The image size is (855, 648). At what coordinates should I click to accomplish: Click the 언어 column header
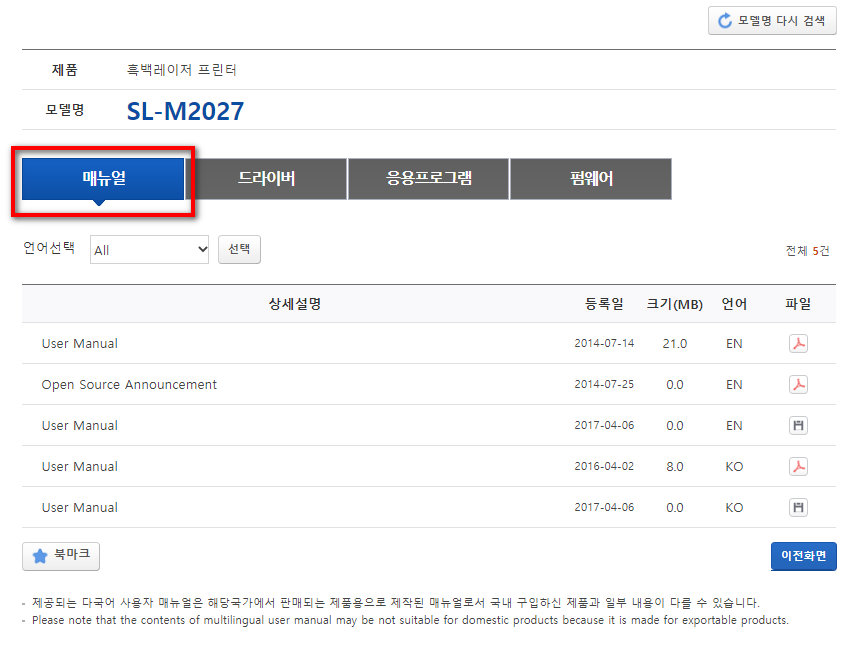pyautogui.click(x=734, y=304)
